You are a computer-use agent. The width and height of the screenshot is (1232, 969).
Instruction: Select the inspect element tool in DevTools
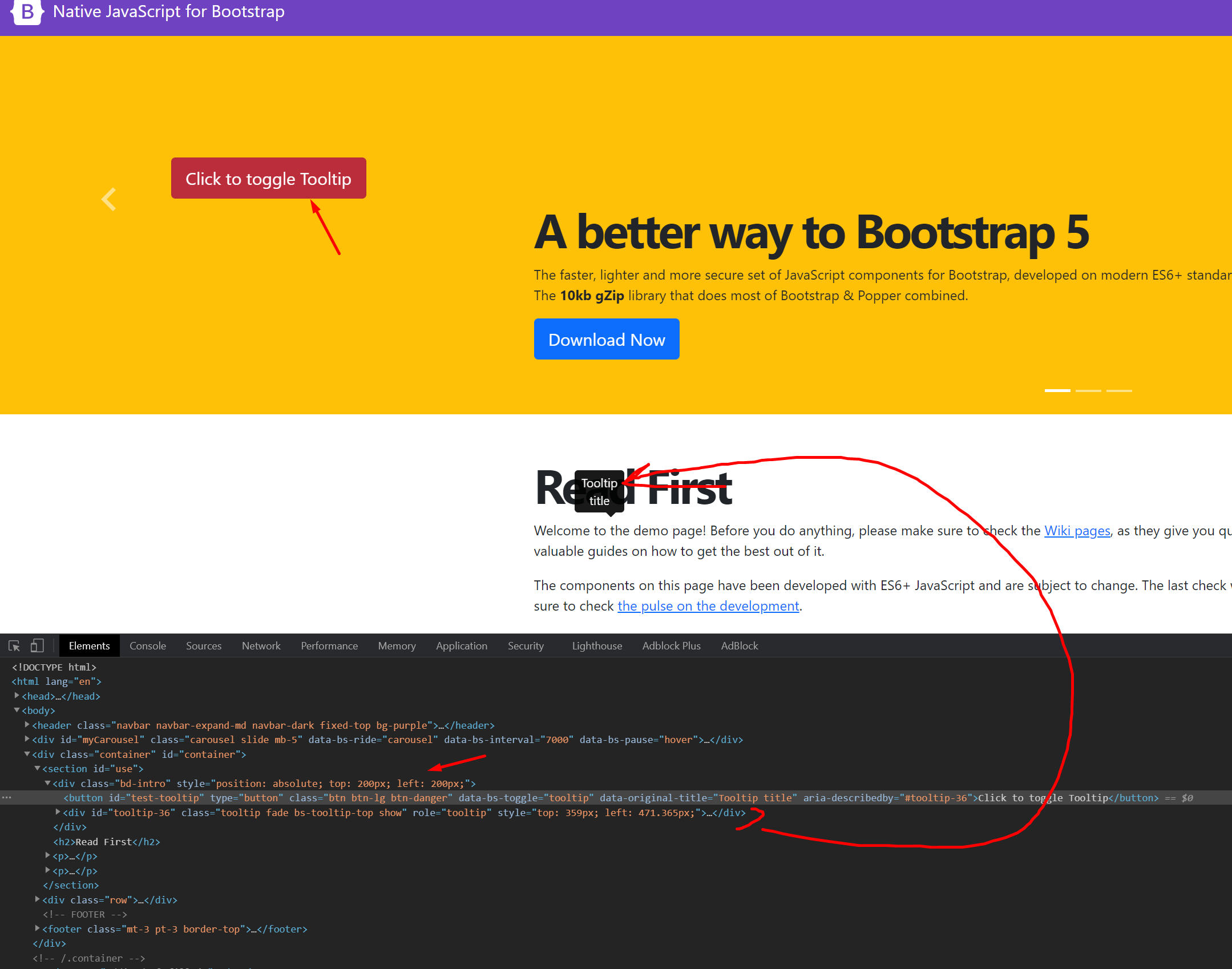pos(14,645)
